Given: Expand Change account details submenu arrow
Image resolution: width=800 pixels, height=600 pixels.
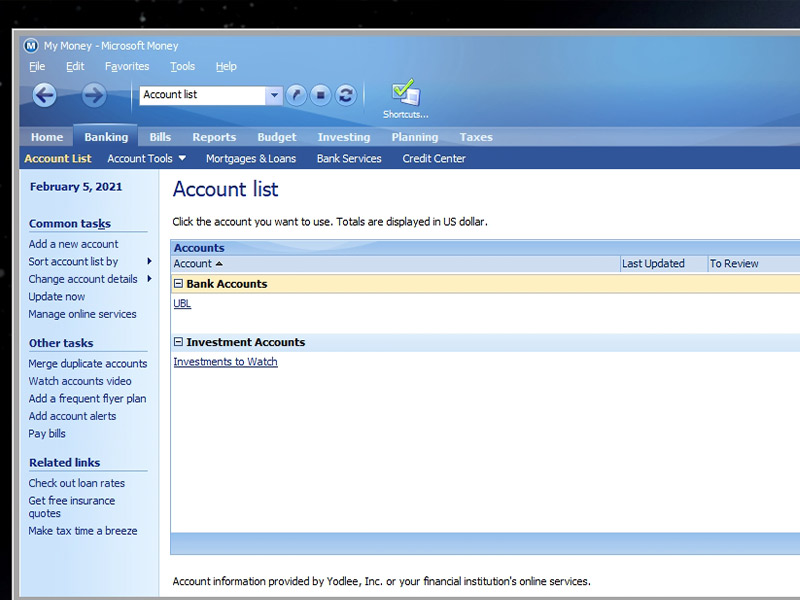Looking at the screenshot, I should pyautogui.click(x=149, y=279).
